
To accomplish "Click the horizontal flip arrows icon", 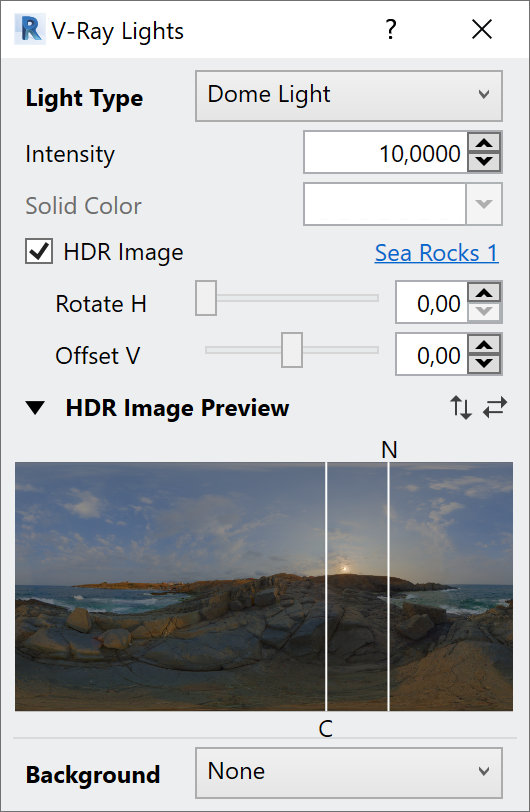I will tap(495, 408).
